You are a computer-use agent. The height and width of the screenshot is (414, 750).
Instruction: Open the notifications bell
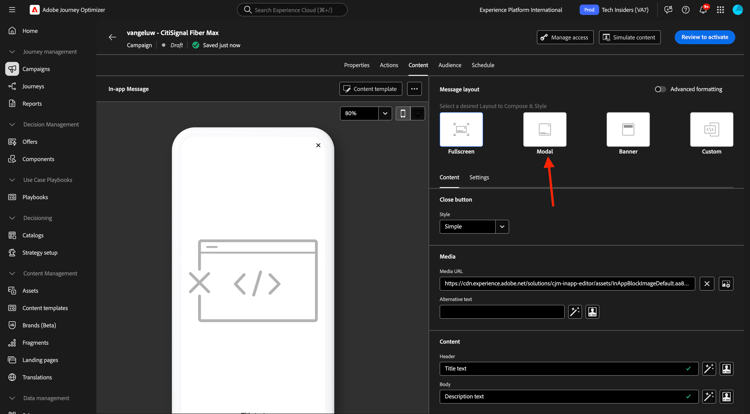[703, 10]
